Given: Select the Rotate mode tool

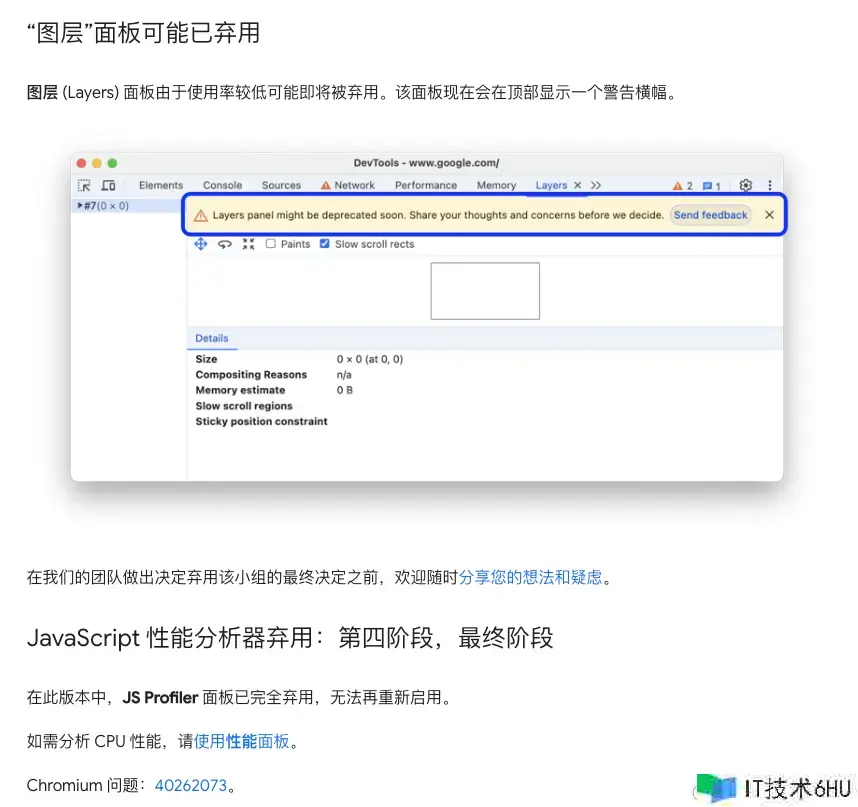Looking at the screenshot, I should [x=224, y=244].
